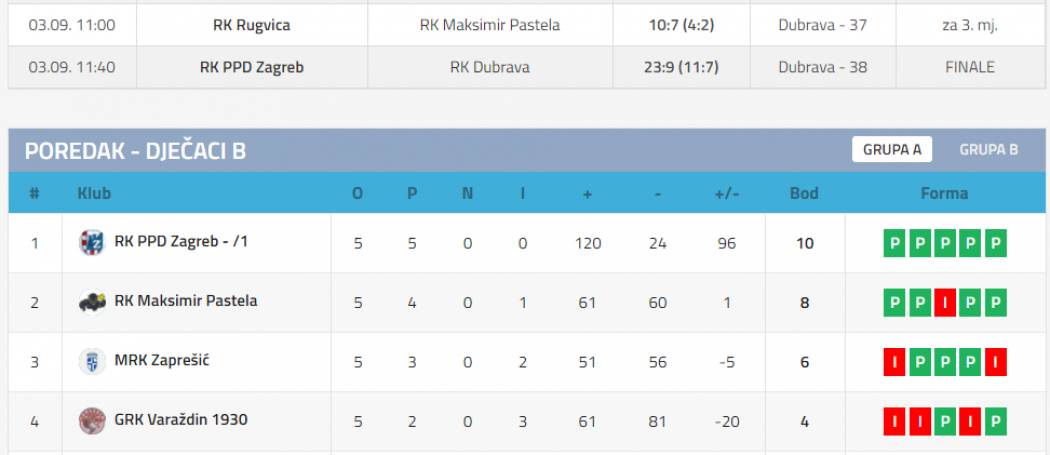Switch to the GRUPA B tab
Image resolution: width=1050 pixels, height=455 pixels.
click(x=988, y=149)
